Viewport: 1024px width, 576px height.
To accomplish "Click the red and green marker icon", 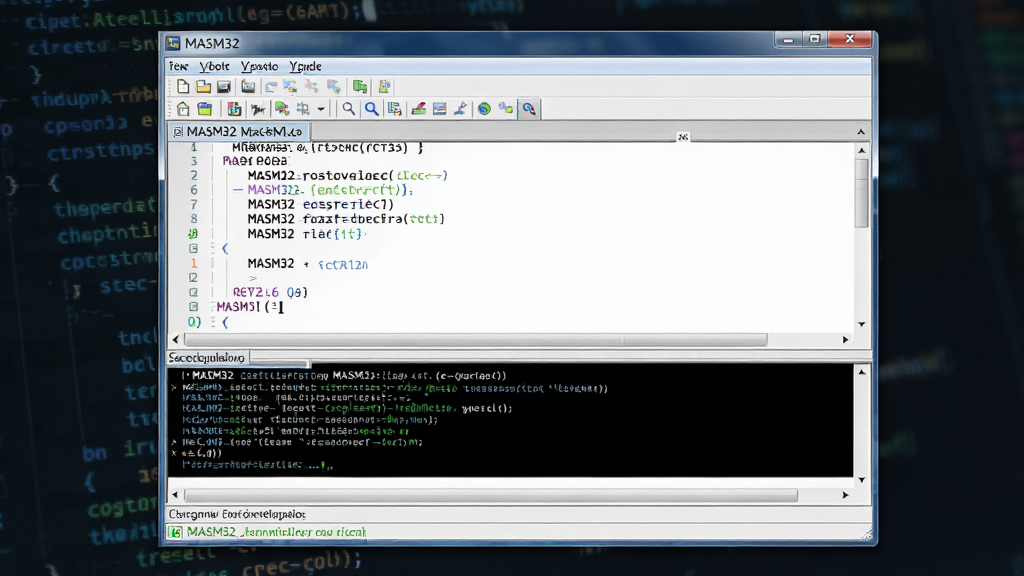I will click(418, 109).
